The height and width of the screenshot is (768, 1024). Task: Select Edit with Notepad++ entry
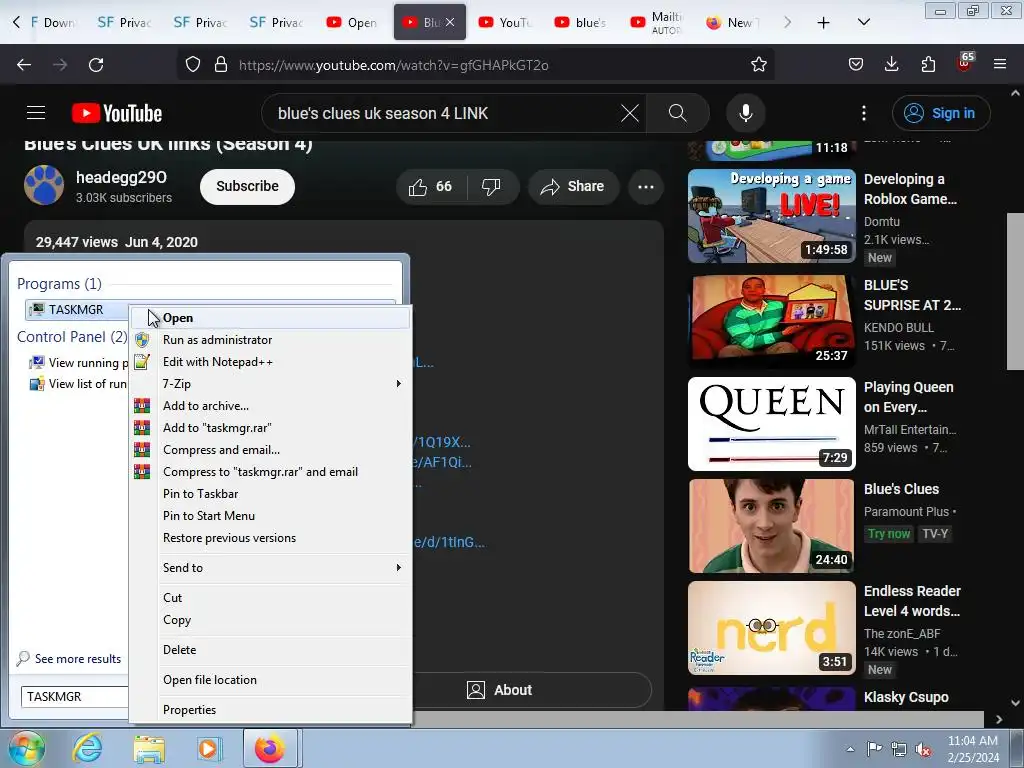tap(270, 362)
